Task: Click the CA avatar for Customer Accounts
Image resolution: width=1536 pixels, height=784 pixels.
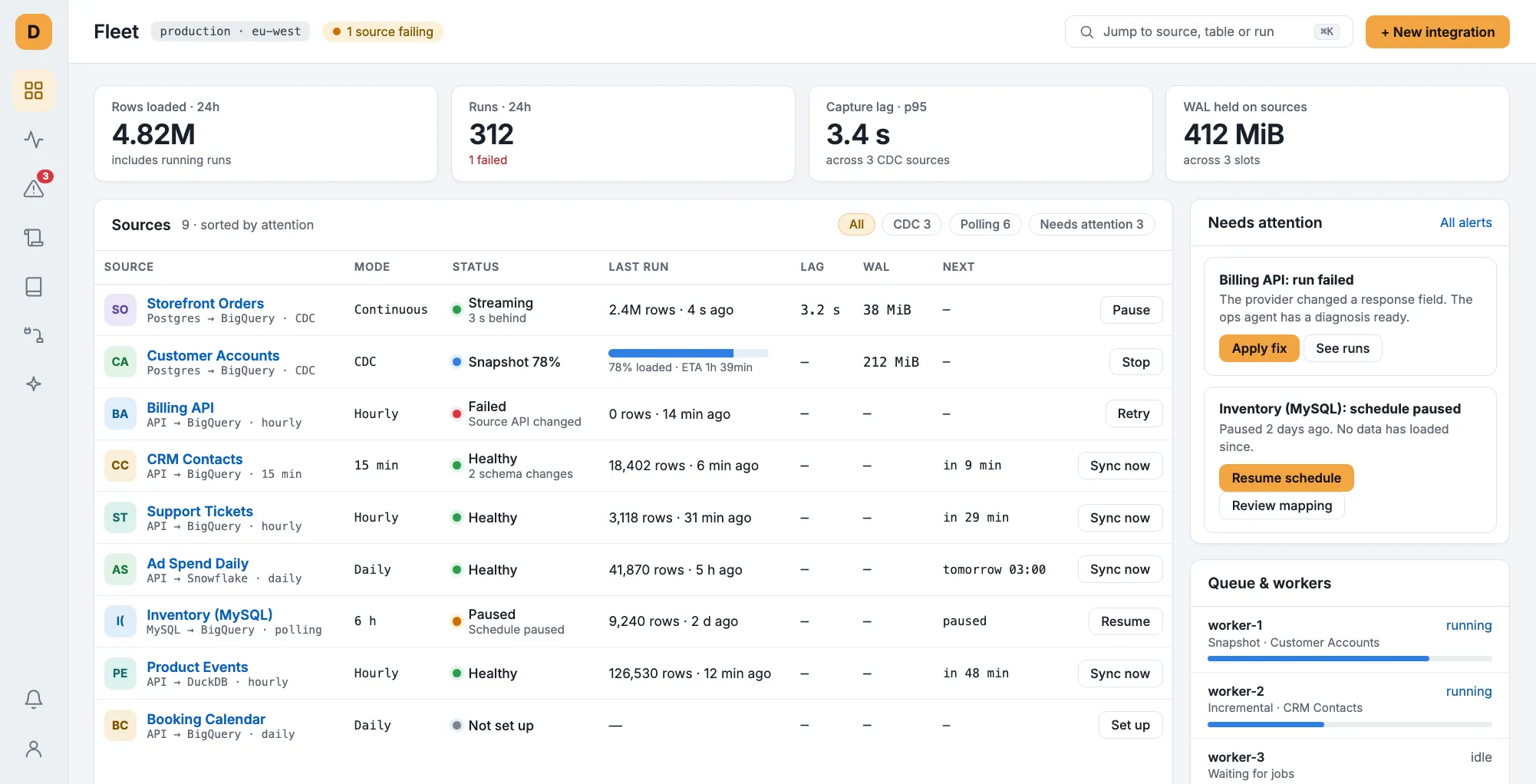Action: pyautogui.click(x=120, y=361)
